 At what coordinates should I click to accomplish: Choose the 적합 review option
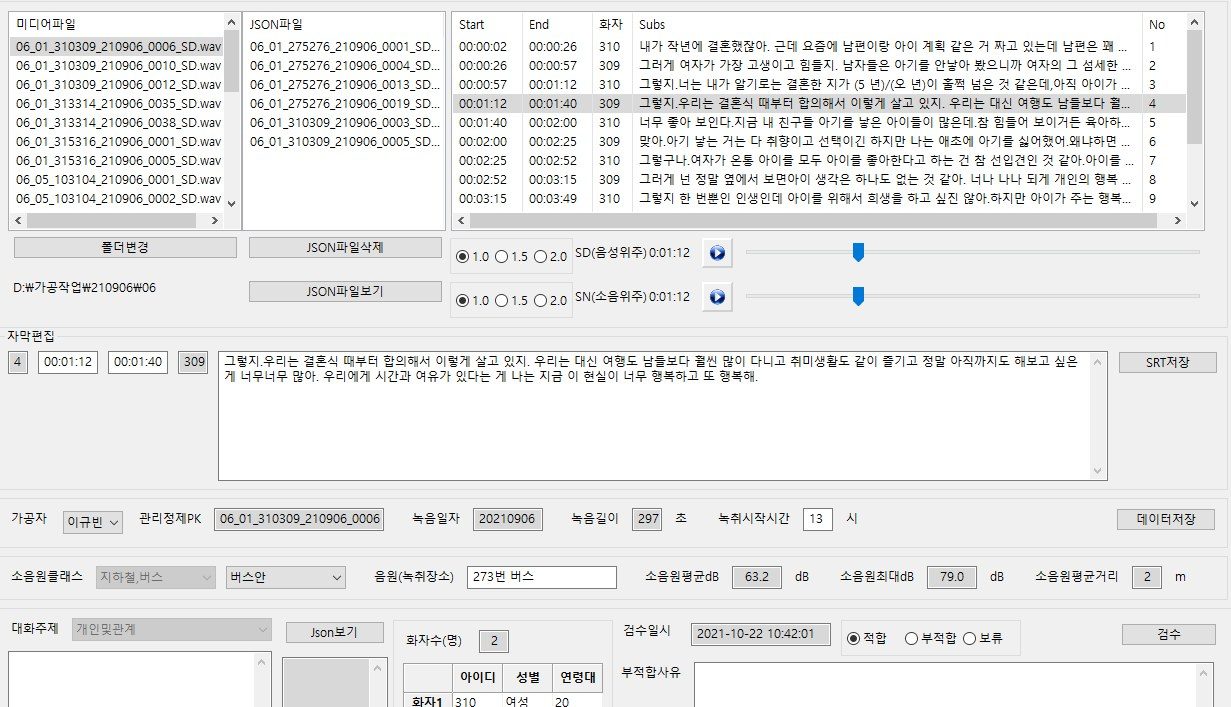pyautogui.click(x=869, y=638)
